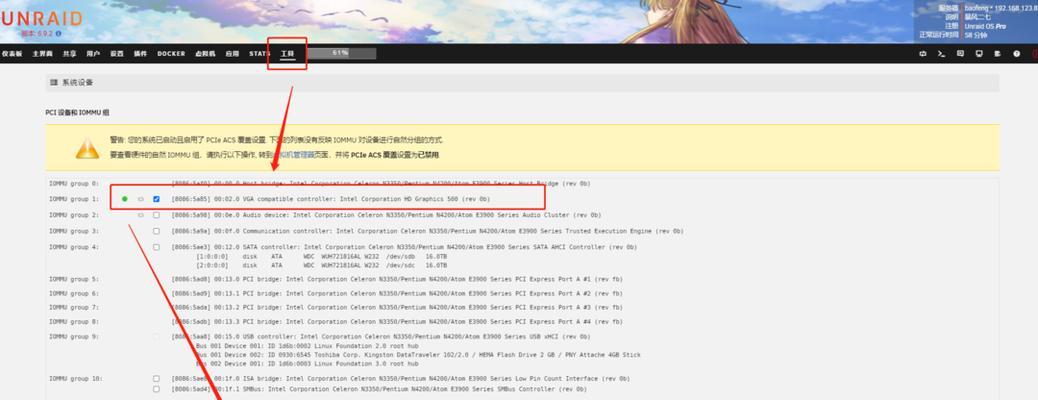Click the USB xHCI controller row
Screen dimensions: 1038x400
(381, 336)
